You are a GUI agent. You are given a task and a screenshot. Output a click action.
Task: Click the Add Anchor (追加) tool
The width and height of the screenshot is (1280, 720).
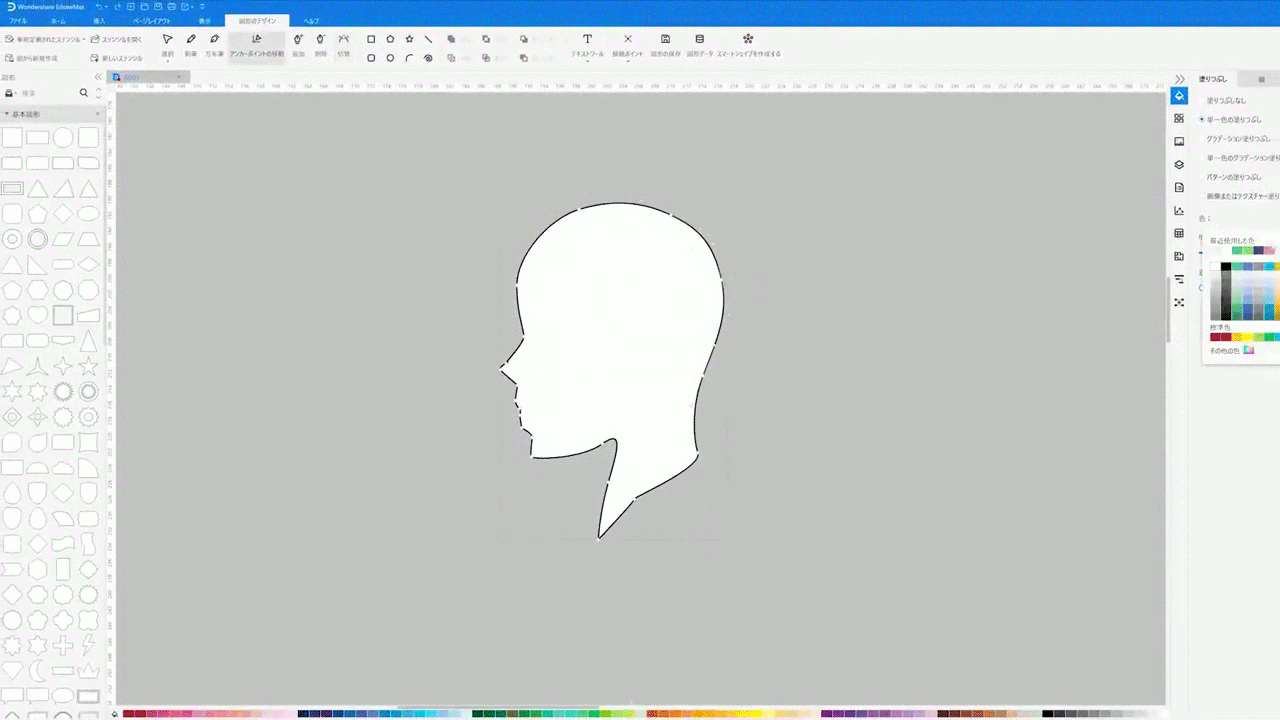click(x=298, y=44)
